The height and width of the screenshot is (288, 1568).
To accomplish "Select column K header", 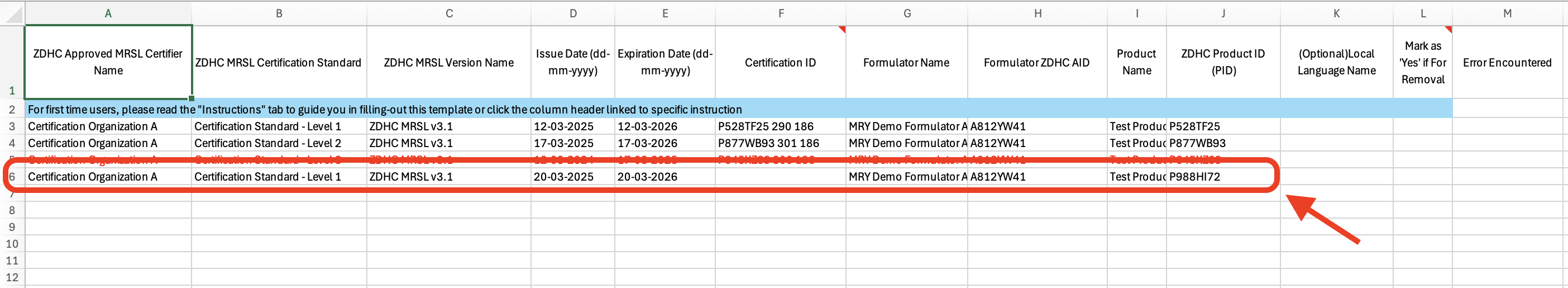I will coord(1336,13).
